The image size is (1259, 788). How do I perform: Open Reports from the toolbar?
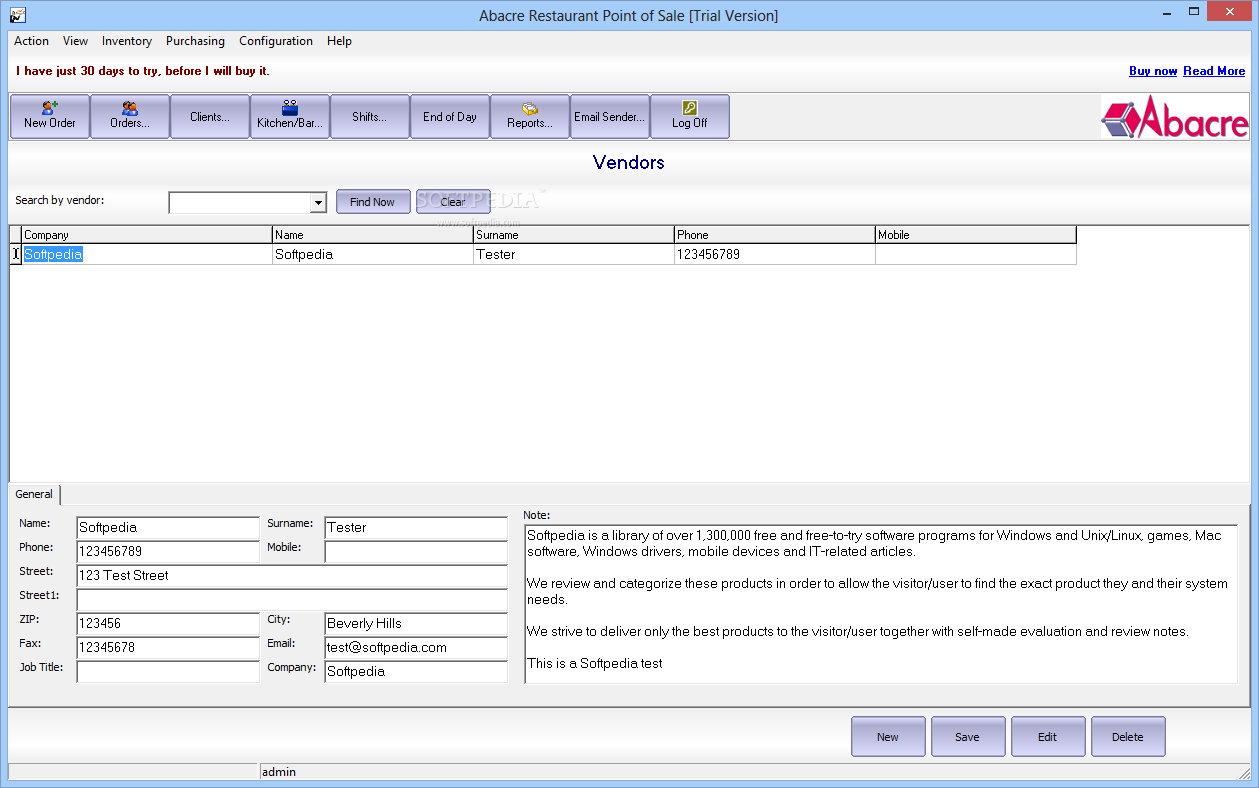pos(530,116)
